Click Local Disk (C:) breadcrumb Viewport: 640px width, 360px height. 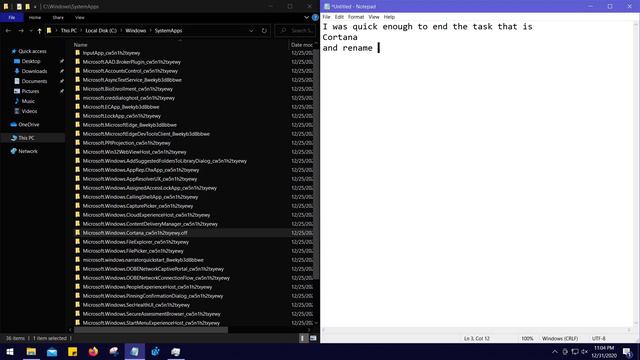click(101, 31)
